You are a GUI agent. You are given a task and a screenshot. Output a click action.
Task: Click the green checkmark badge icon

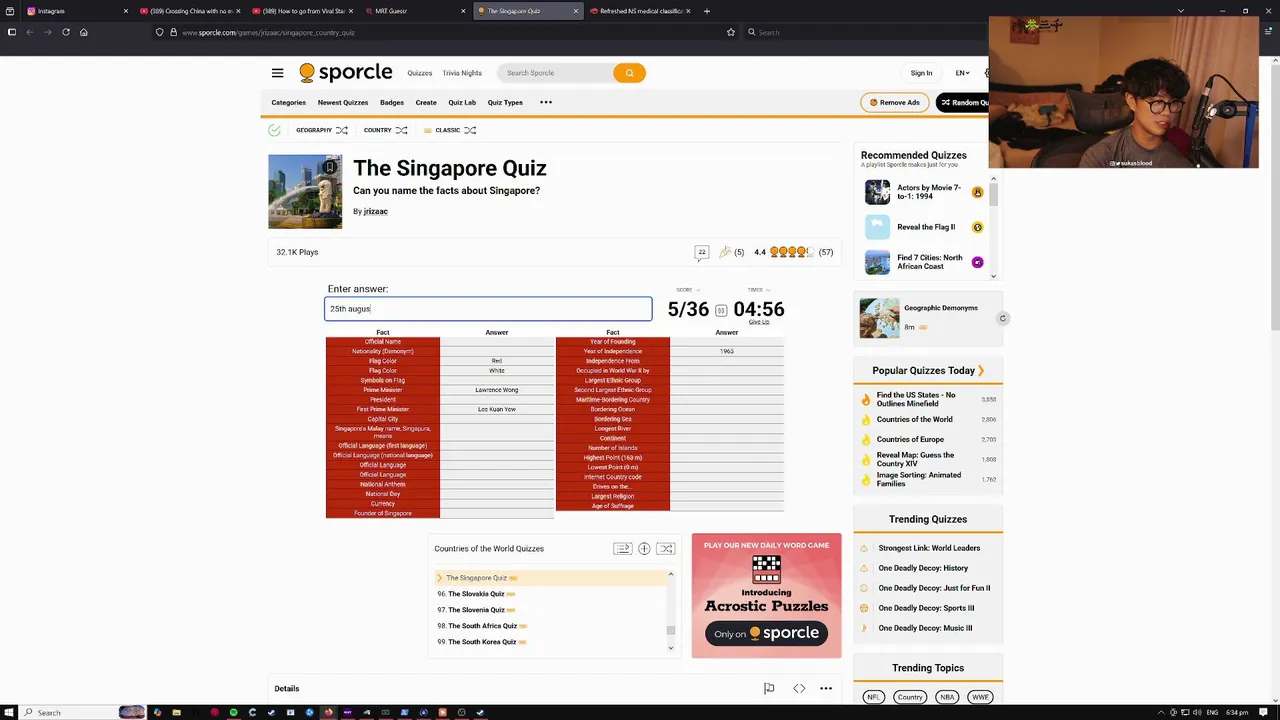(x=274, y=130)
